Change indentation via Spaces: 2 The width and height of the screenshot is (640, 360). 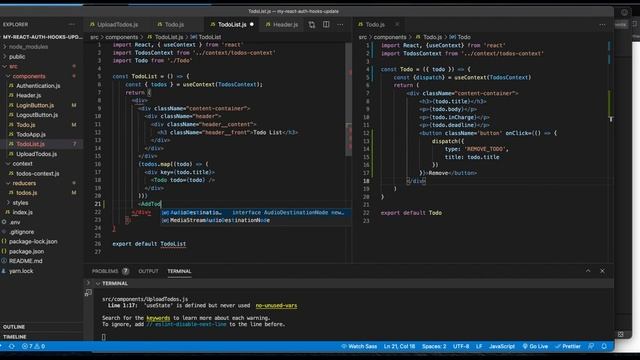point(434,346)
